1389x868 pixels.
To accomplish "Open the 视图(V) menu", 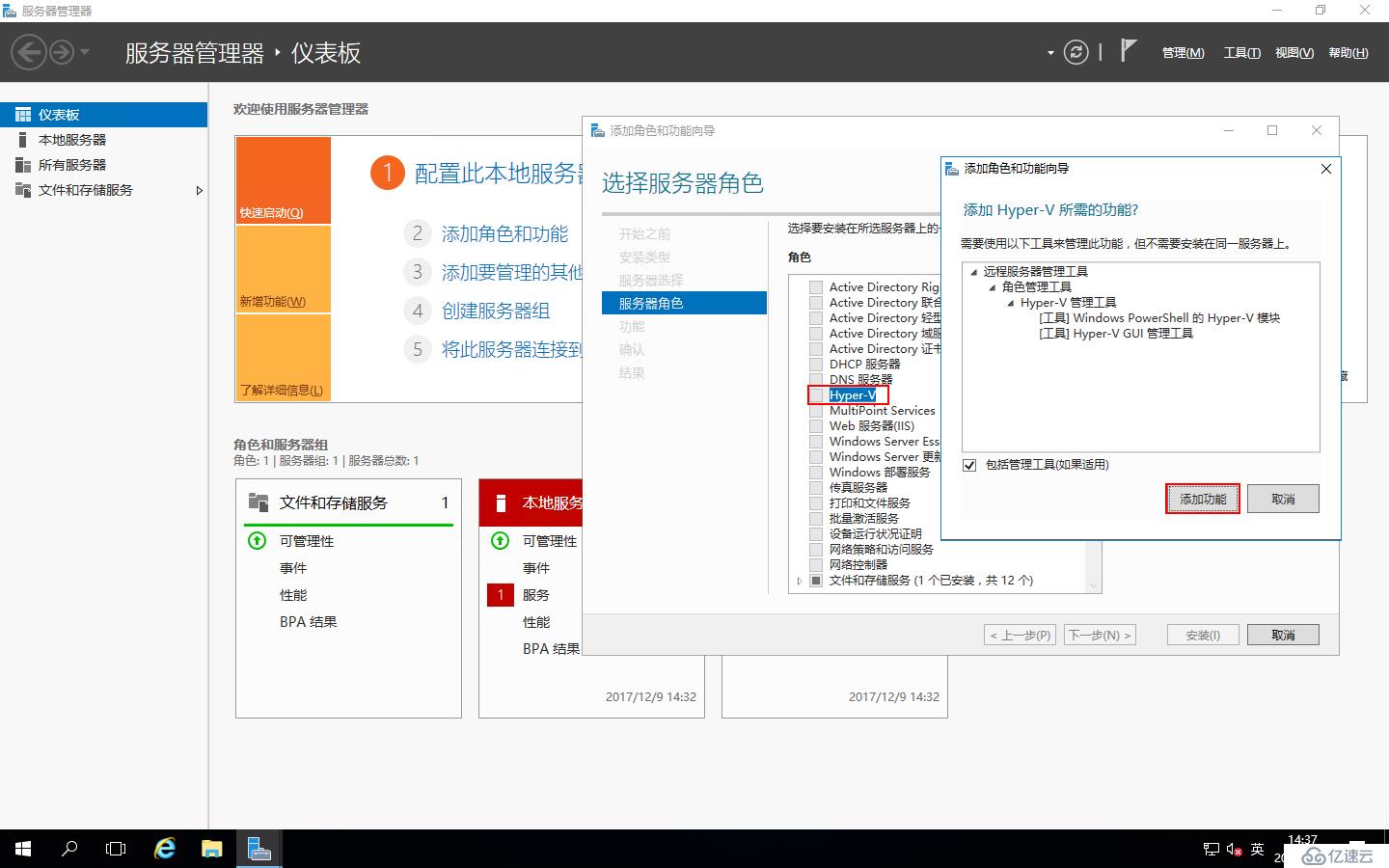I will coord(1294,53).
